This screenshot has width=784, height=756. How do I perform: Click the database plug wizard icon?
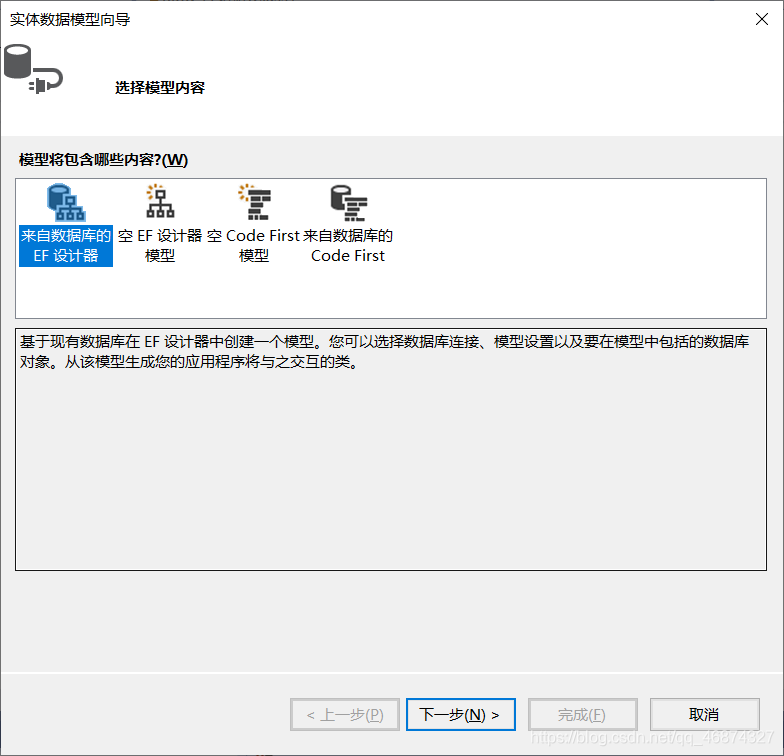pyautogui.click(x=33, y=69)
